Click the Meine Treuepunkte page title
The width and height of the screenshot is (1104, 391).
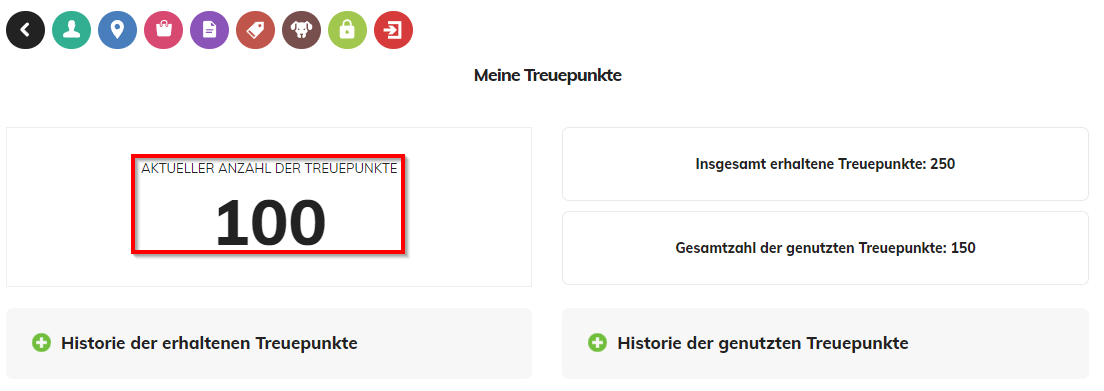pos(548,75)
